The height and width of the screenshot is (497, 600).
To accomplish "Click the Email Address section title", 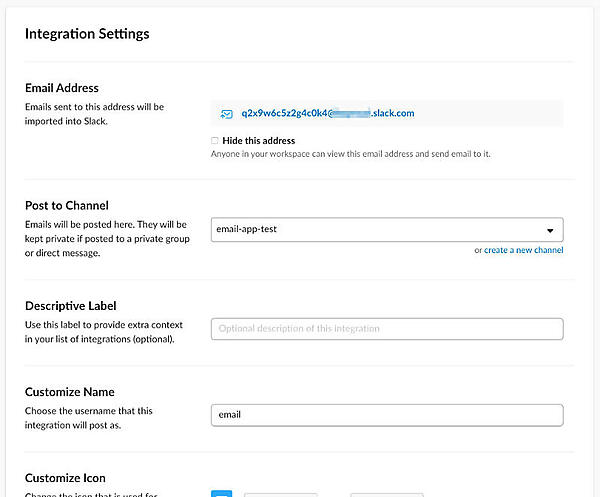I will 62,88.
